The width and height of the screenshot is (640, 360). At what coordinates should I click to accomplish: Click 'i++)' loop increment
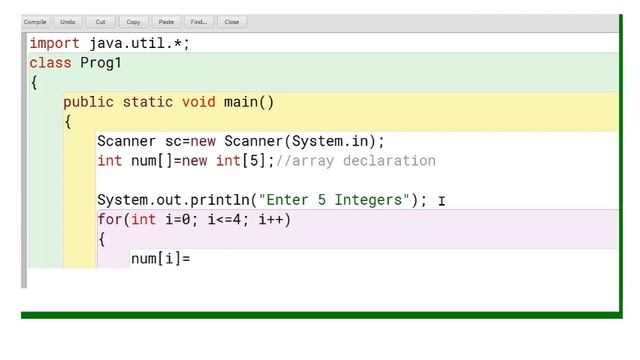[x=275, y=220]
